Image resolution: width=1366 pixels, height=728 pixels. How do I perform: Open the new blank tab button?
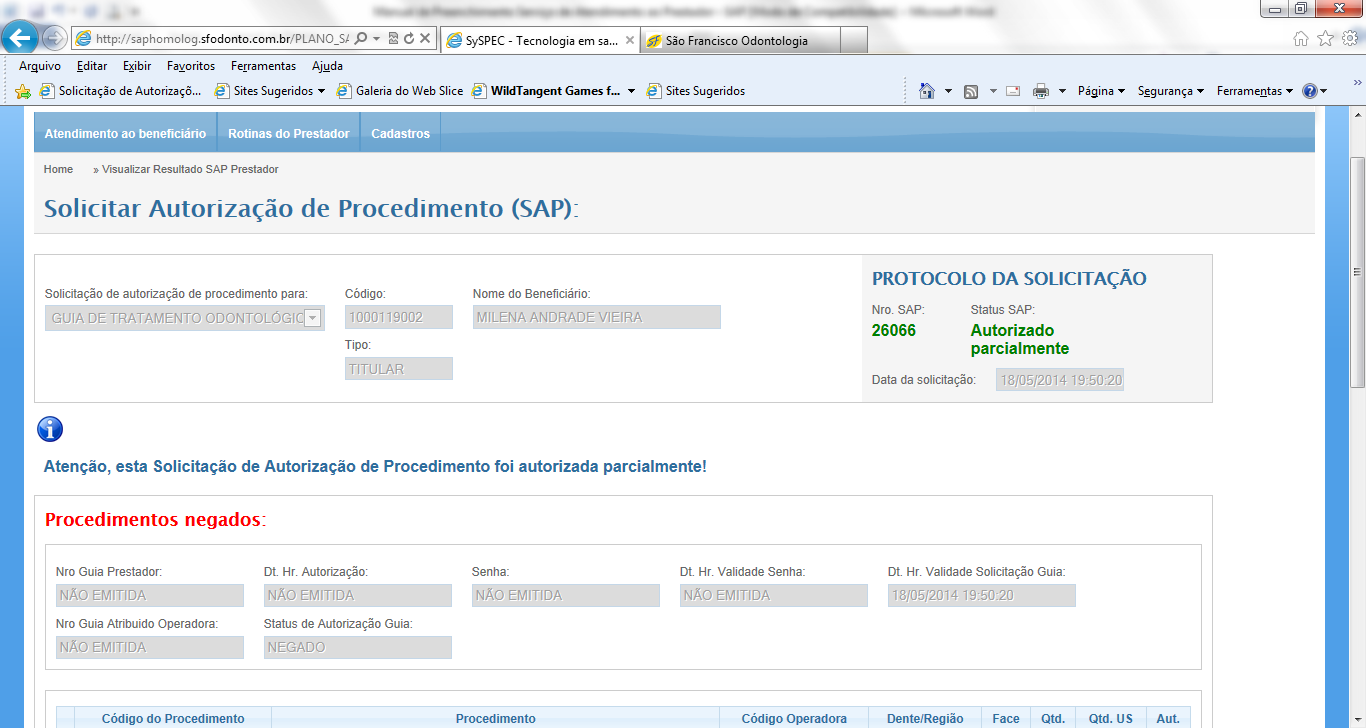click(853, 40)
